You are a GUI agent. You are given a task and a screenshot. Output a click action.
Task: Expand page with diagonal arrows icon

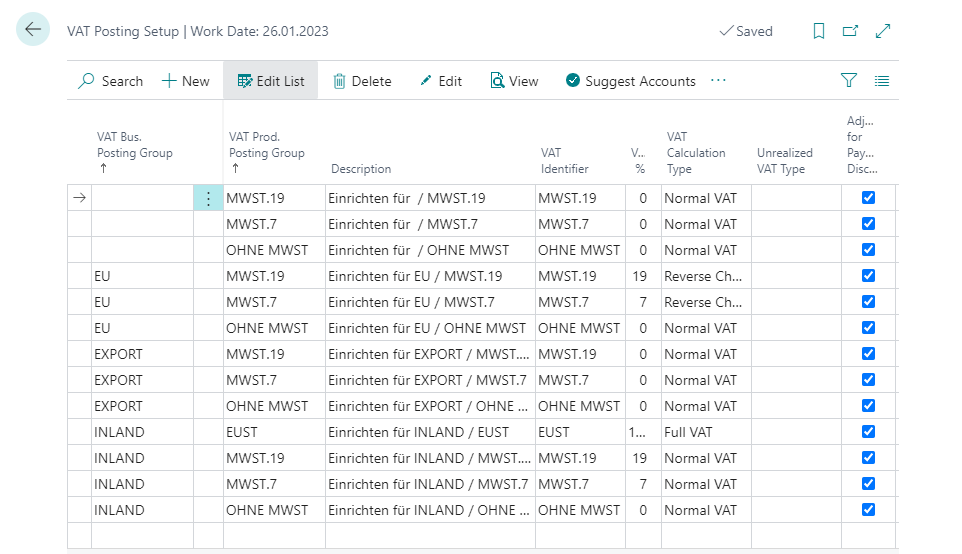click(883, 31)
